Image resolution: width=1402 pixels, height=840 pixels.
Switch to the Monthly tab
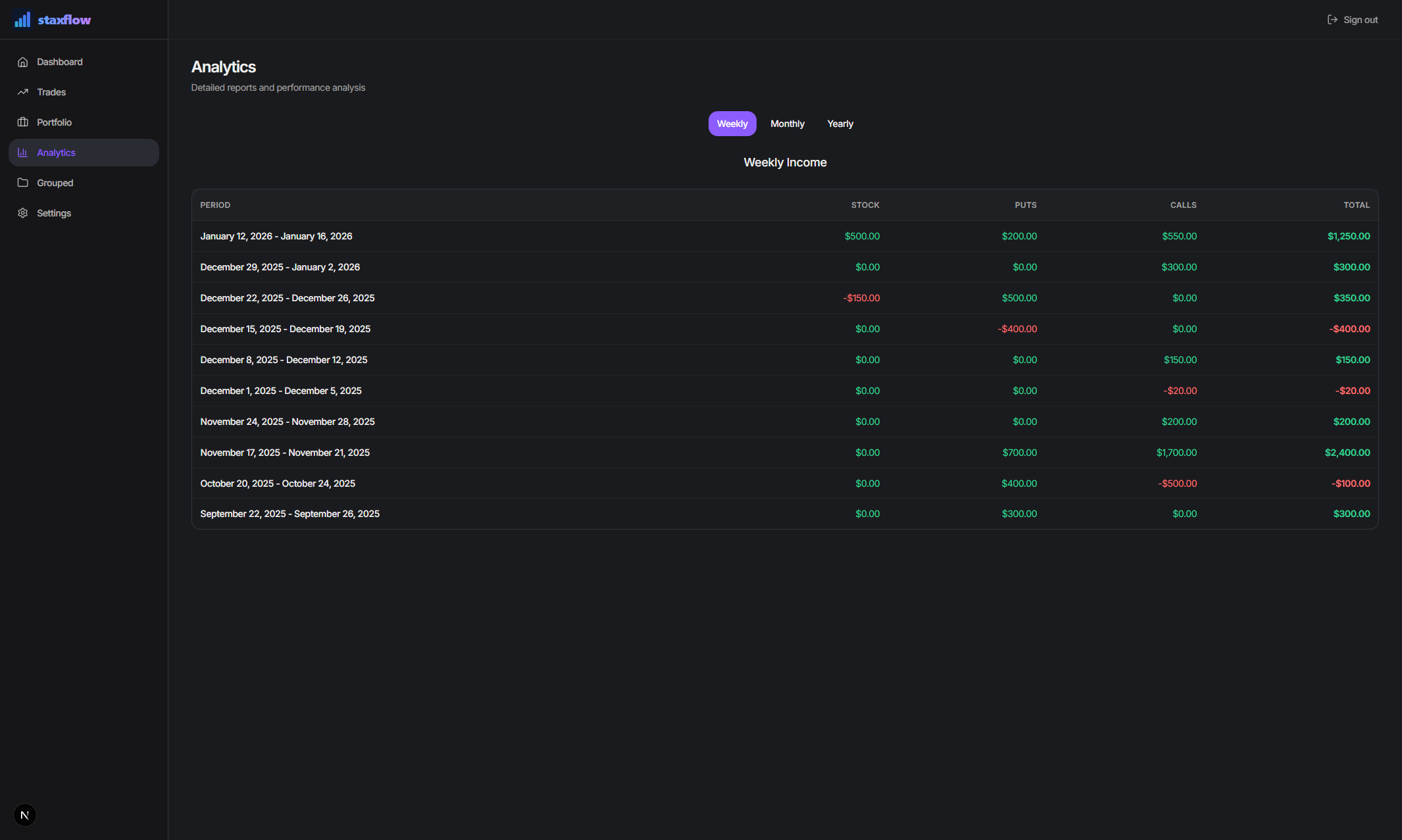click(x=787, y=124)
